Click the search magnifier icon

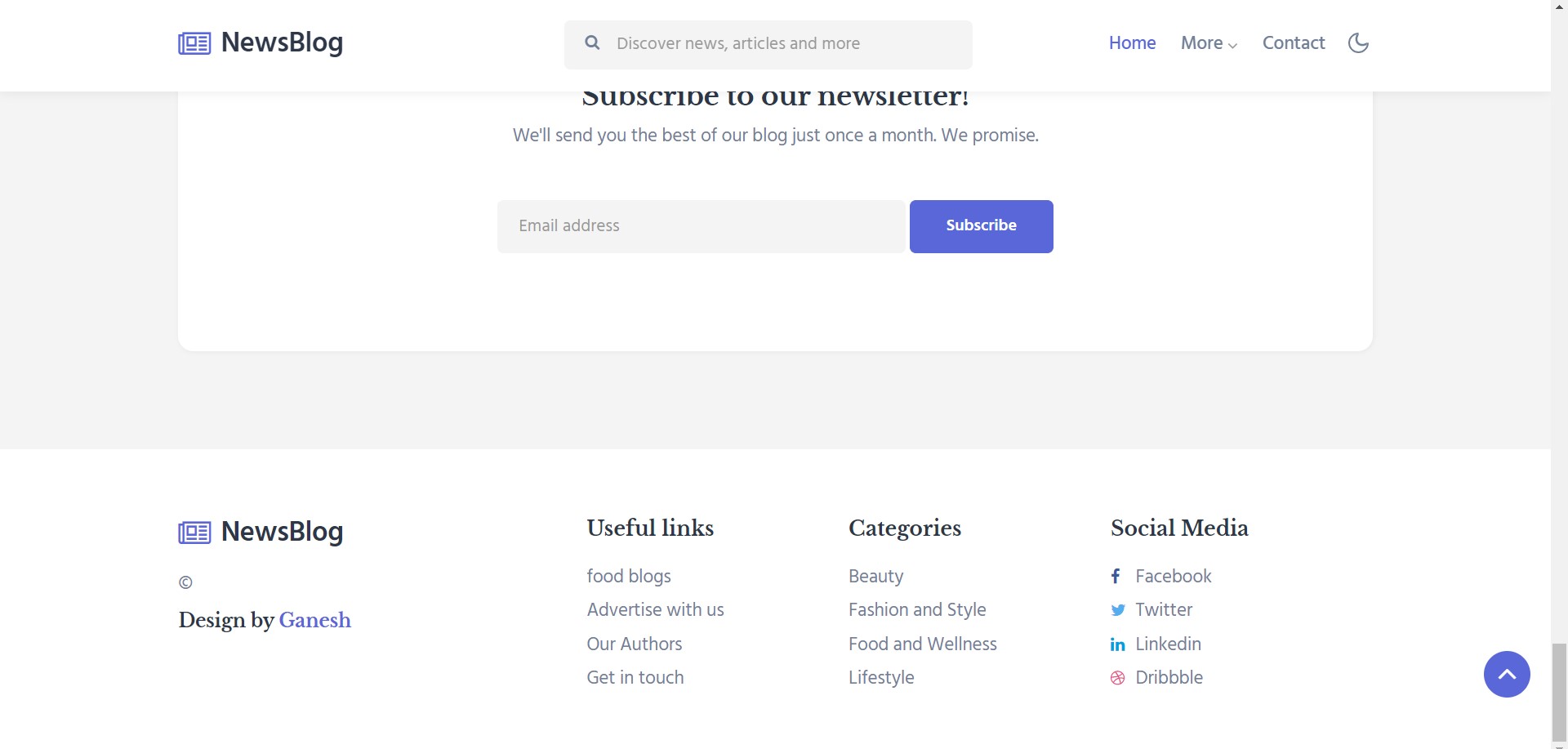tap(593, 43)
